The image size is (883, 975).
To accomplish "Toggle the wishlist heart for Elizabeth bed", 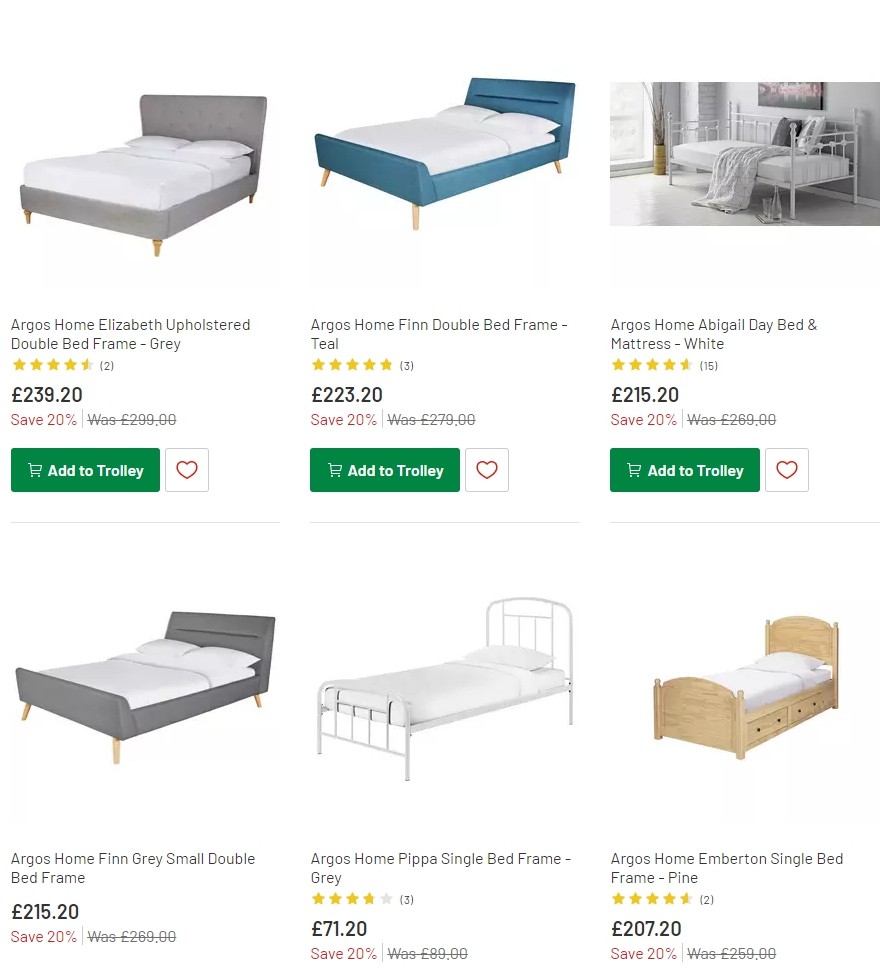I will point(187,470).
